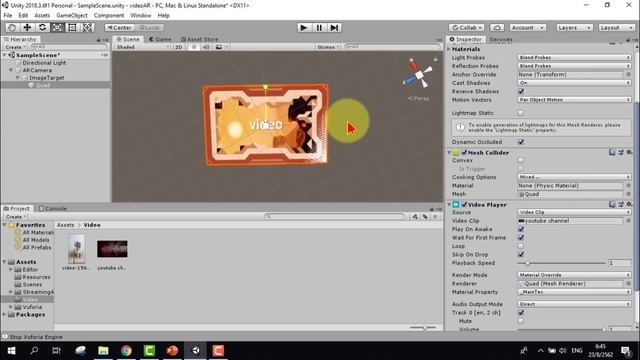Pick Renderer object selector circle

click(x=629, y=284)
